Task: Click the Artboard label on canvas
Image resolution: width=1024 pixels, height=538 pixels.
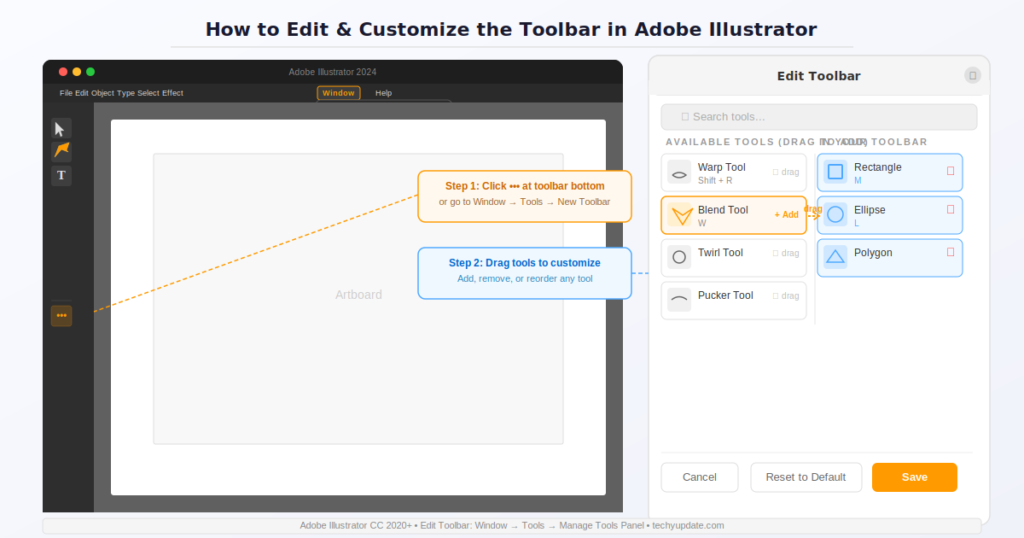Action: point(359,294)
